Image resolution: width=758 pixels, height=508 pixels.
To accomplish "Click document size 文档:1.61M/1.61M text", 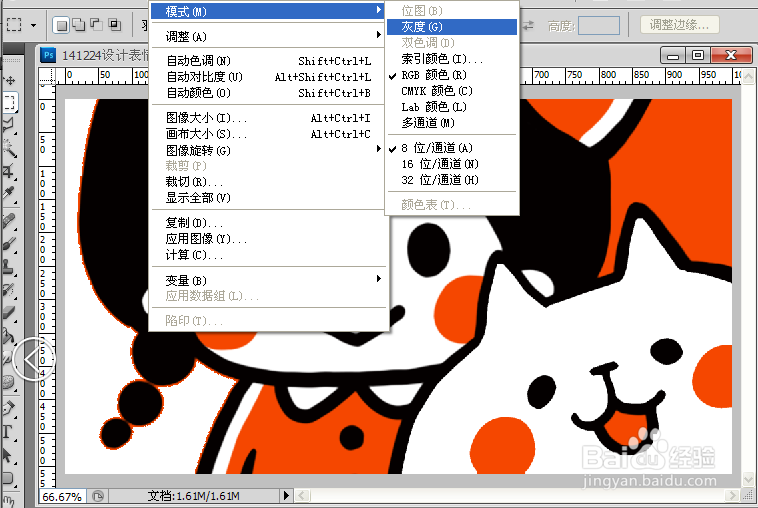I will pos(193,496).
